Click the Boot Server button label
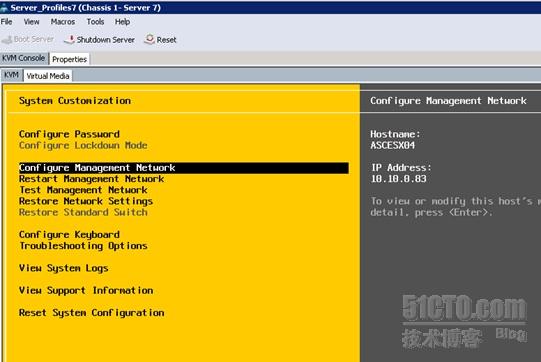Screen dimensions: 541x362 click(x=34, y=39)
